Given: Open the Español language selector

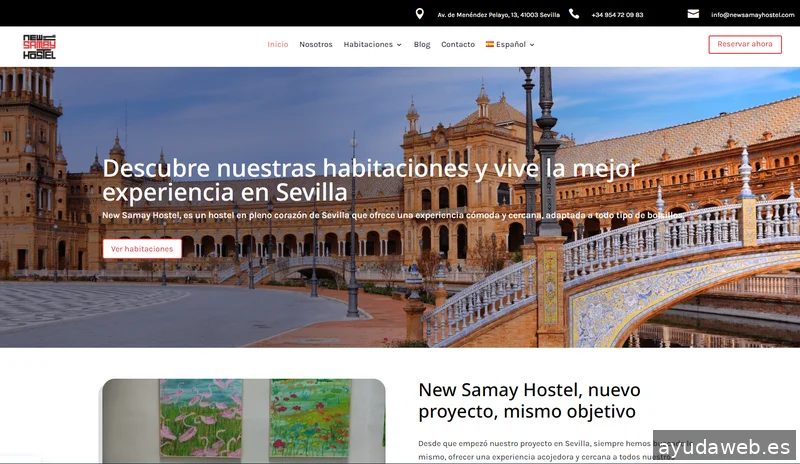Looking at the screenshot, I should click(x=510, y=44).
